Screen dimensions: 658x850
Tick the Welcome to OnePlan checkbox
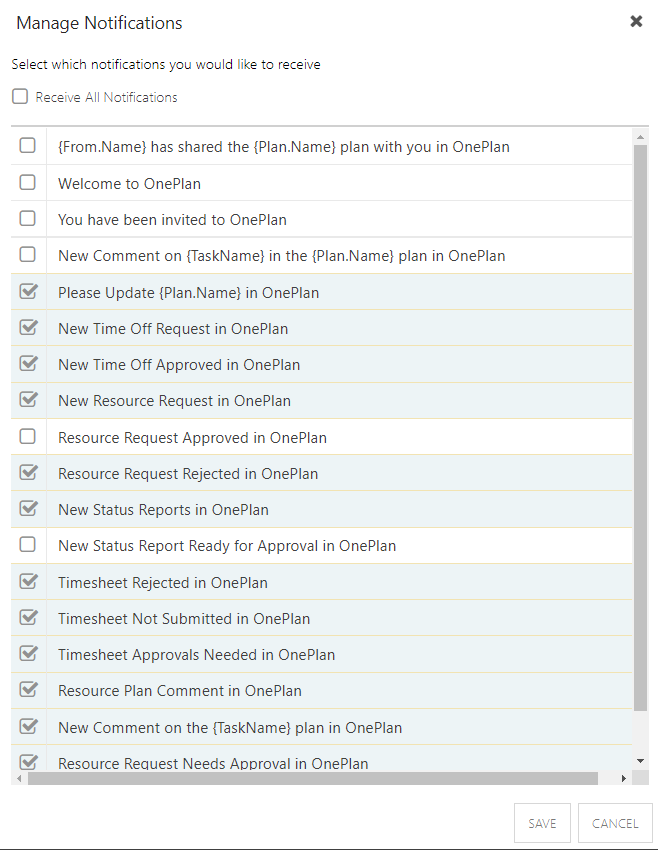point(28,182)
